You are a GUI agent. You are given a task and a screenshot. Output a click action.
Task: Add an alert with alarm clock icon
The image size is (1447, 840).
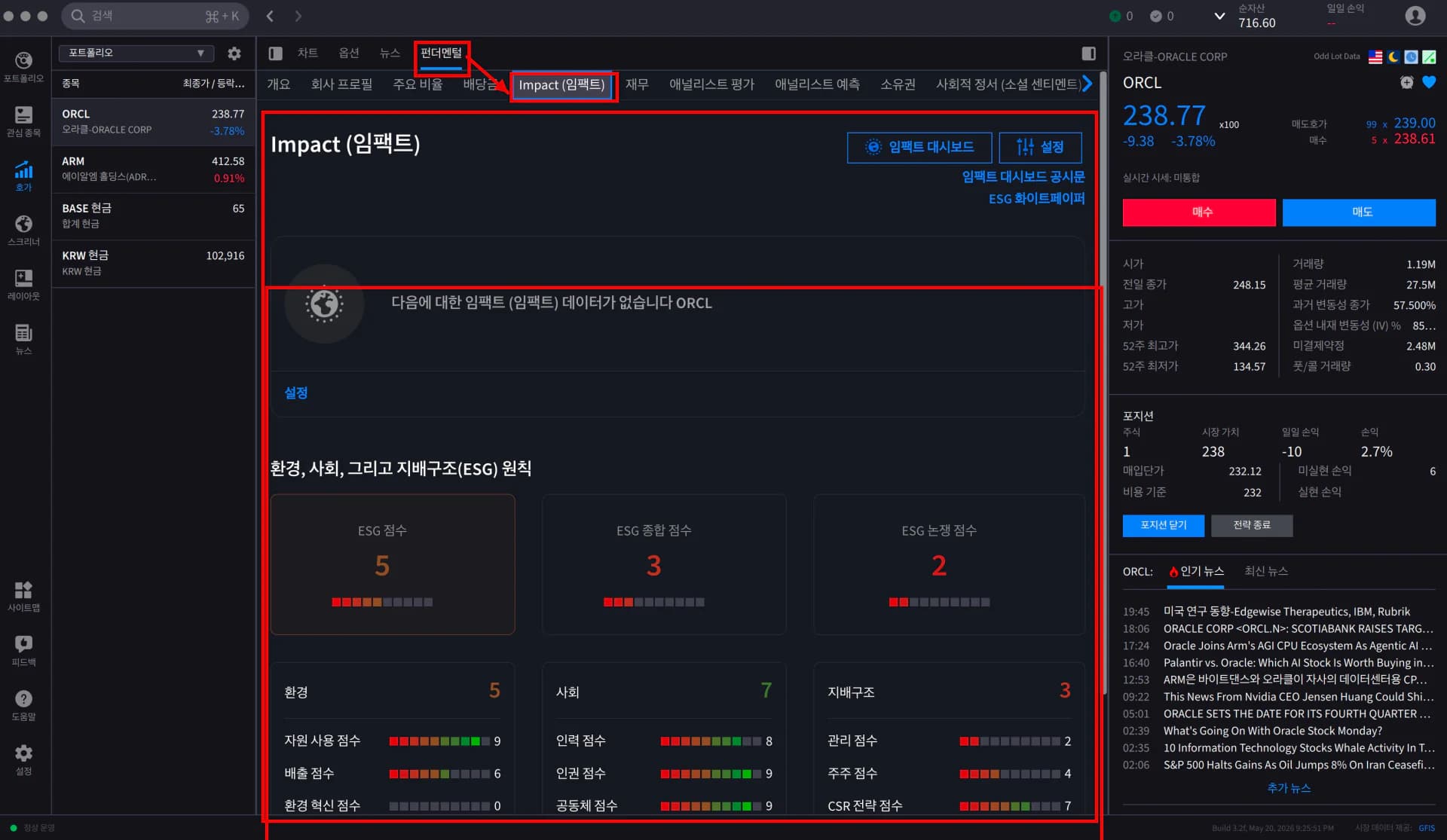(1407, 83)
